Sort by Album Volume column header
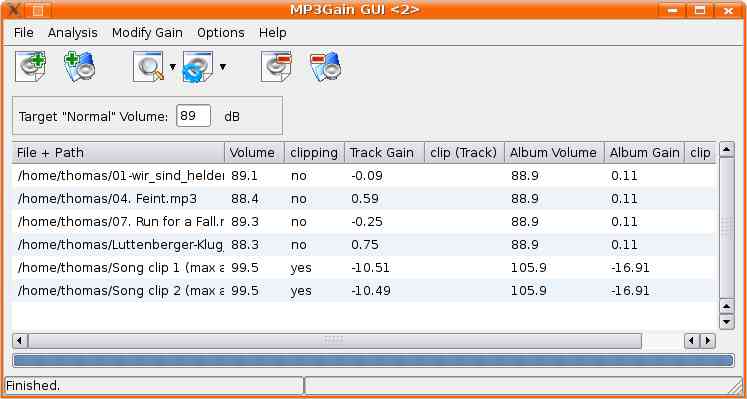The image size is (747, 399). point(555,153)
